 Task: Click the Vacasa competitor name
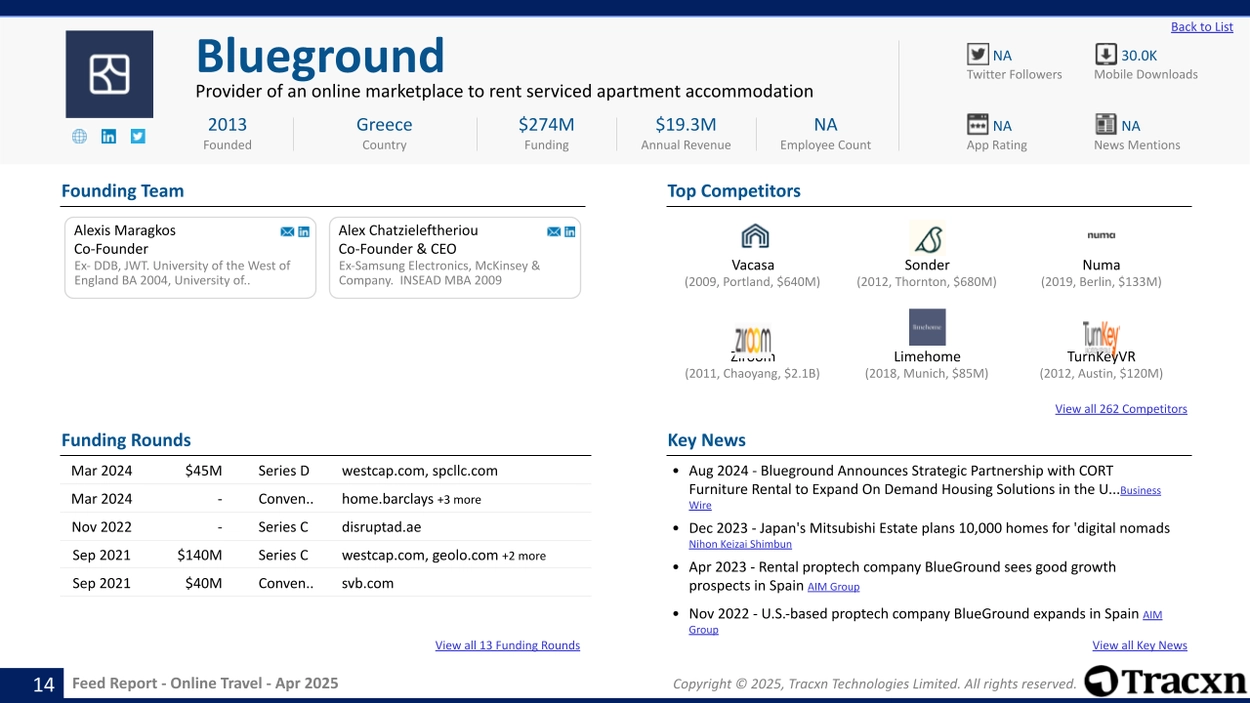pos(753,265)
